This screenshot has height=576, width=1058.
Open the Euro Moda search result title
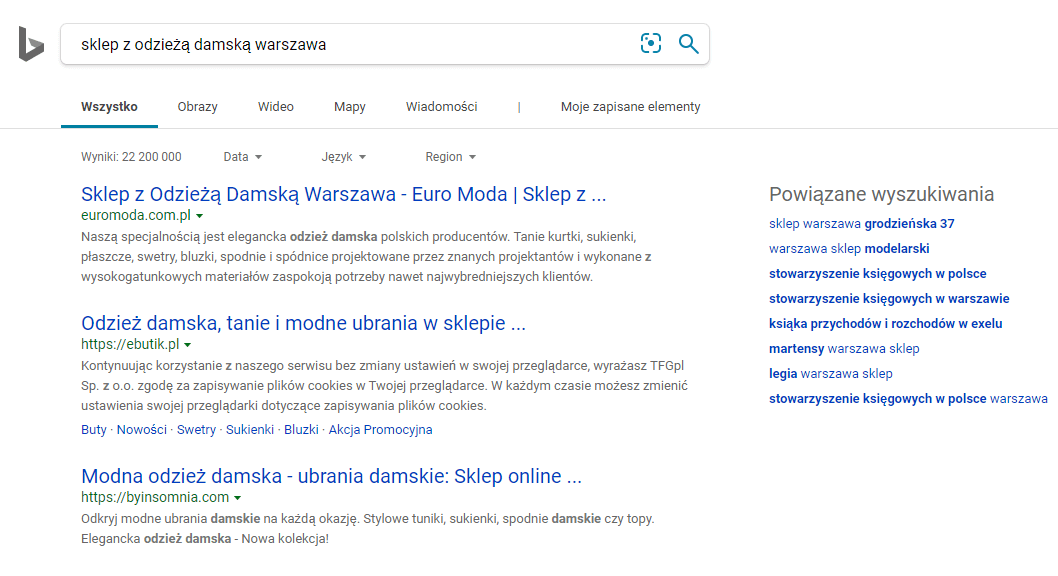coord(343,194)
